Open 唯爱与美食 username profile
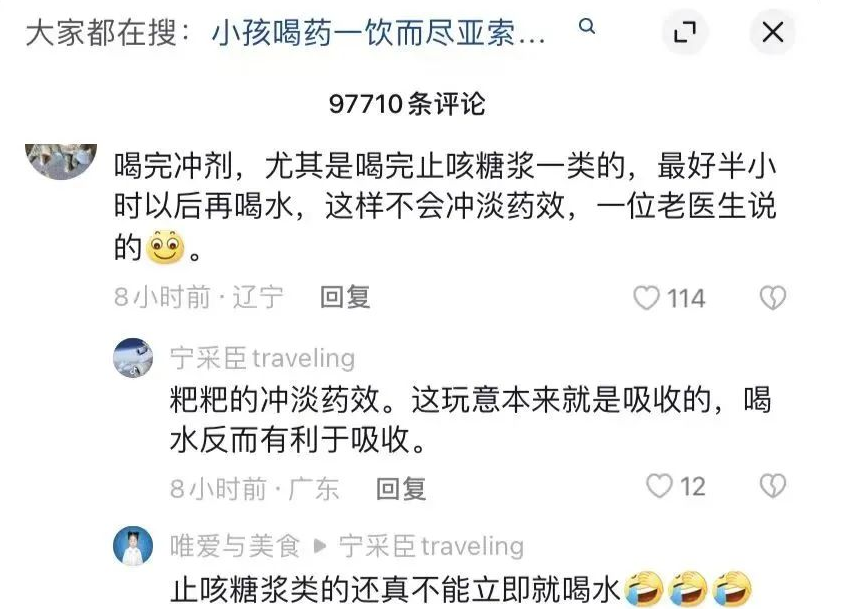The height and width of the screenshot is (609, 863). [x=235, y=546]
